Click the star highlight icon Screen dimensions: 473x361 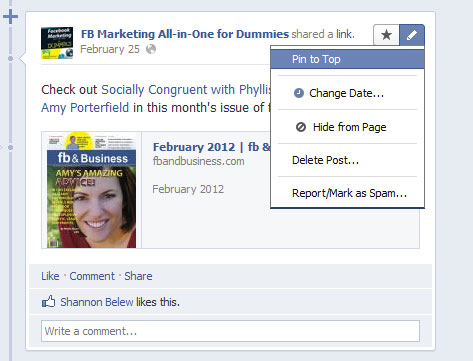(386, 35)
